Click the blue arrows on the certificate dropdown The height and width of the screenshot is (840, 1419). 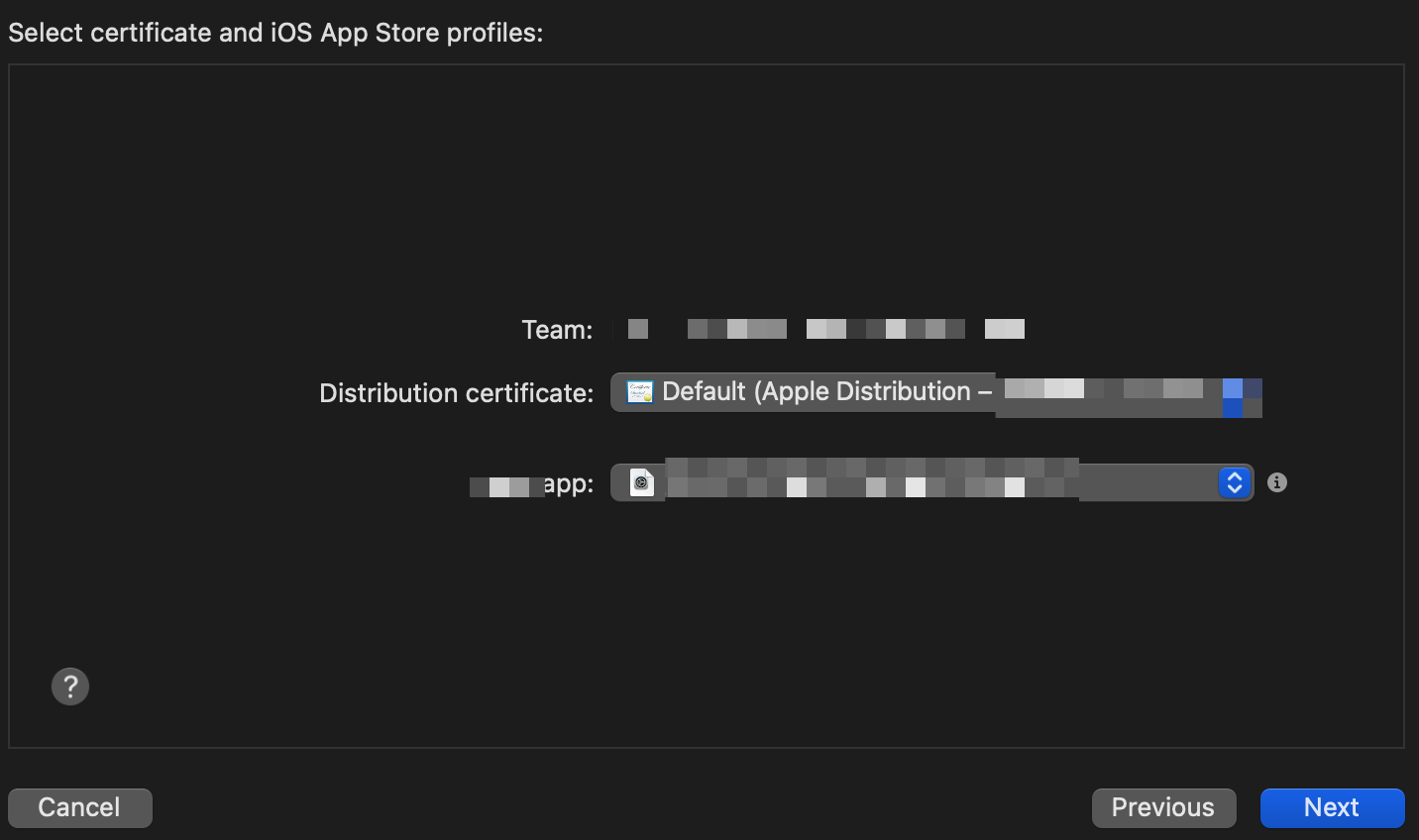click(1233, 395)
